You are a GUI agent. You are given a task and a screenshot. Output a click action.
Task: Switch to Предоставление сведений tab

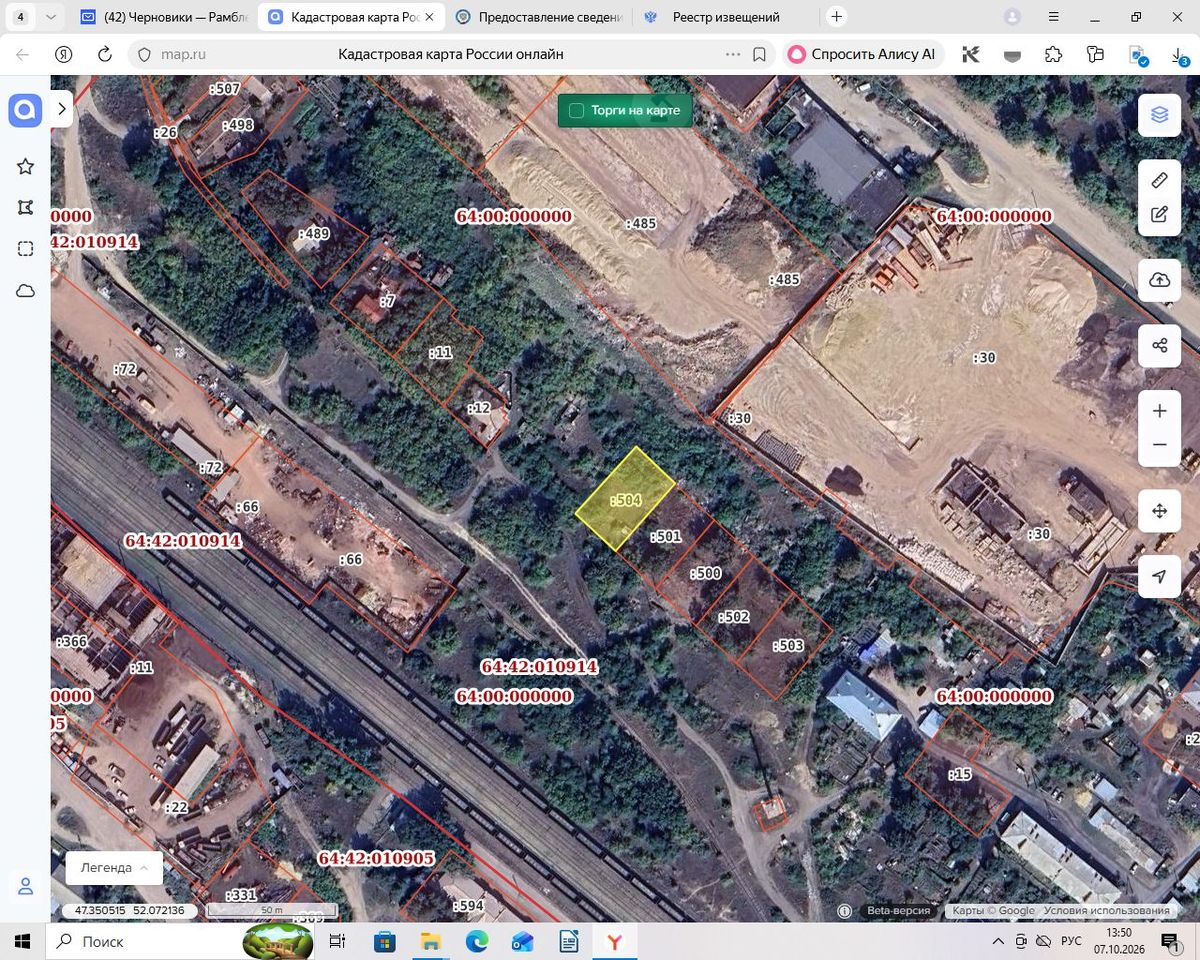[x=539, y=17]
